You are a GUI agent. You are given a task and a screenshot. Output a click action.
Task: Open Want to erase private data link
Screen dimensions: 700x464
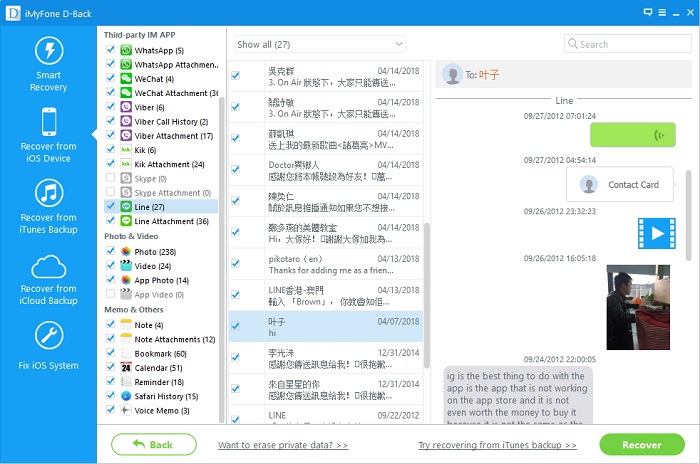(283, 445)
